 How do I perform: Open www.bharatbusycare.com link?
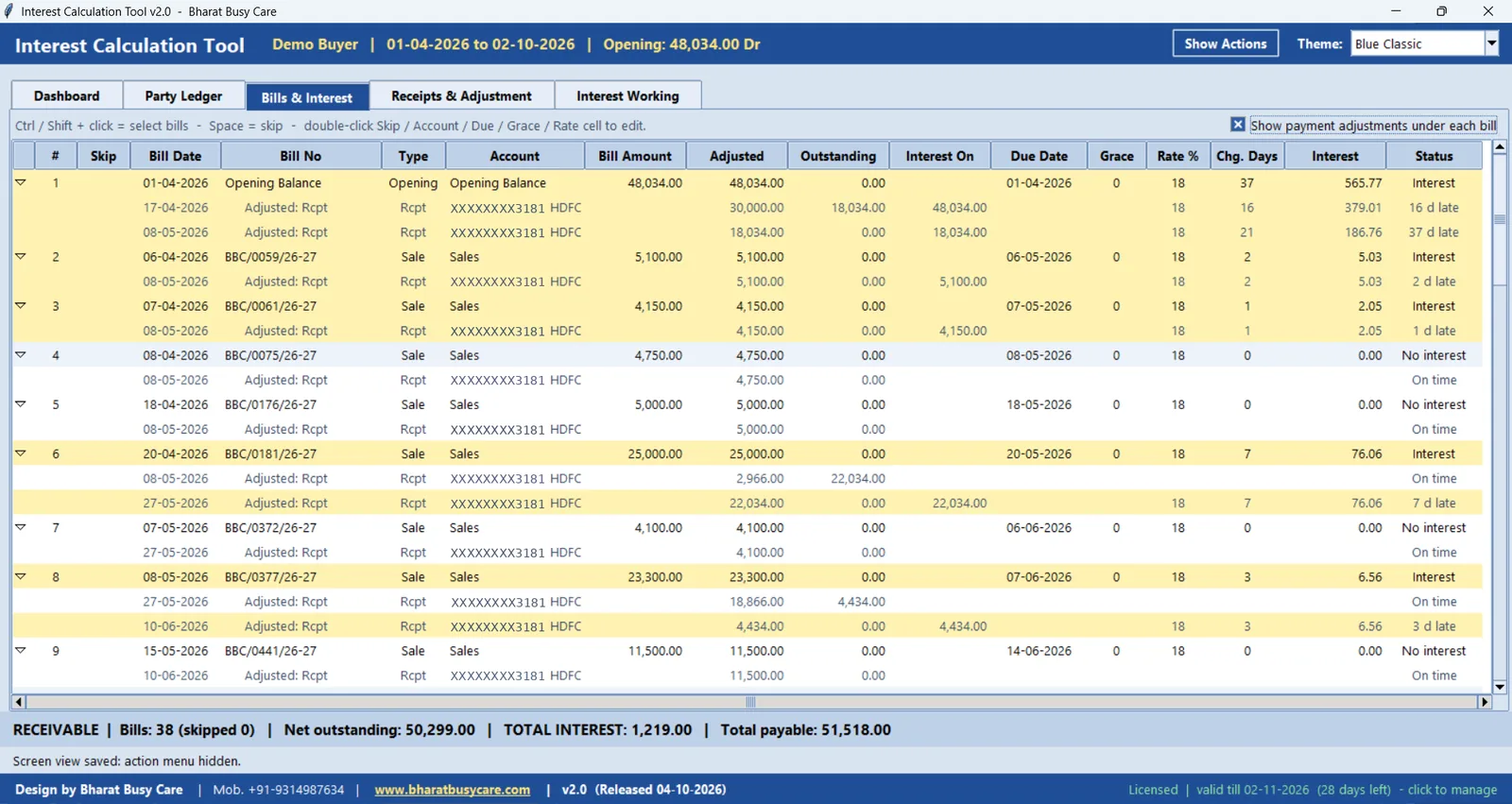[452, 790]
